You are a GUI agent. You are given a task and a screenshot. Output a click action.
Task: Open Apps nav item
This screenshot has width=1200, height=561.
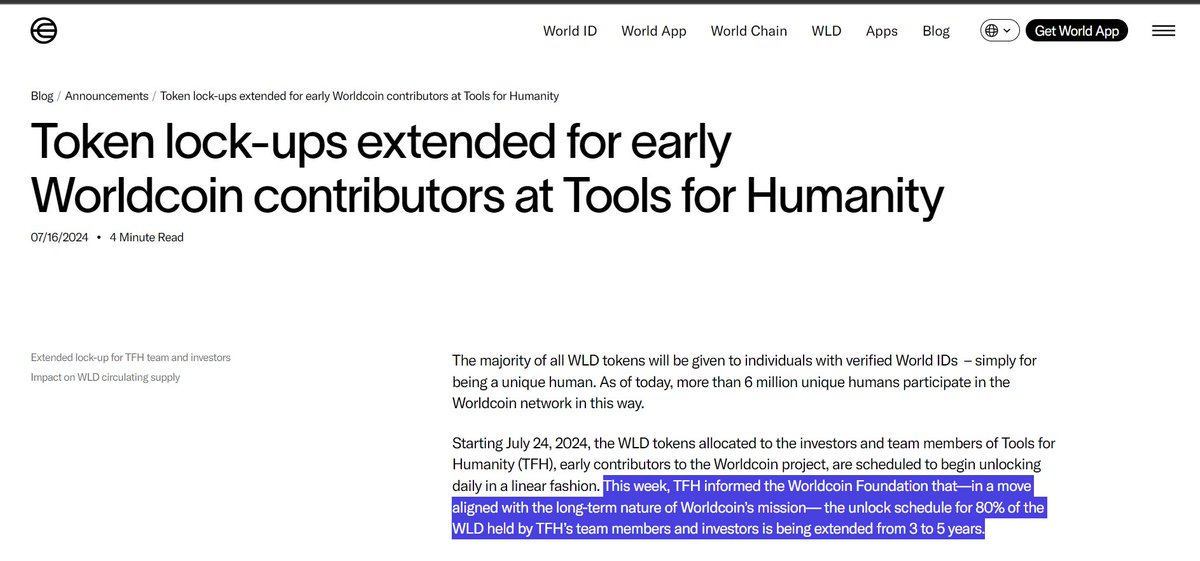click(882, 31)
